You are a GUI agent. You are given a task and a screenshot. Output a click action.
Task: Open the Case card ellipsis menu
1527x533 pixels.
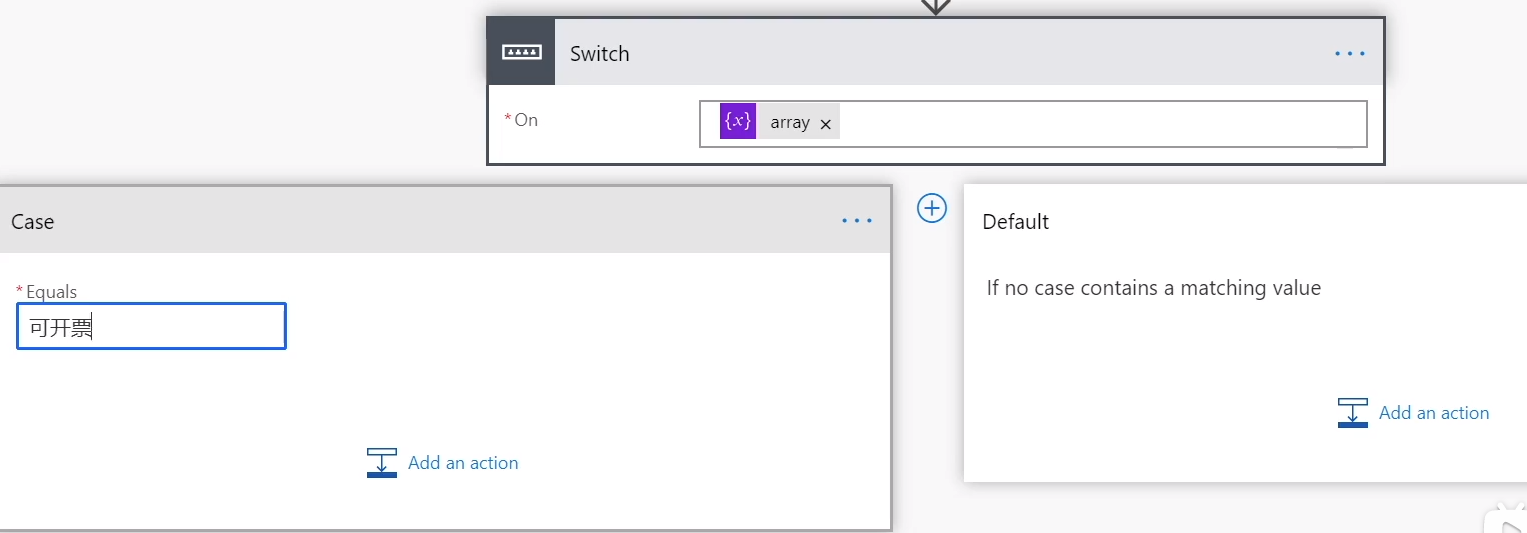[857, 221]
